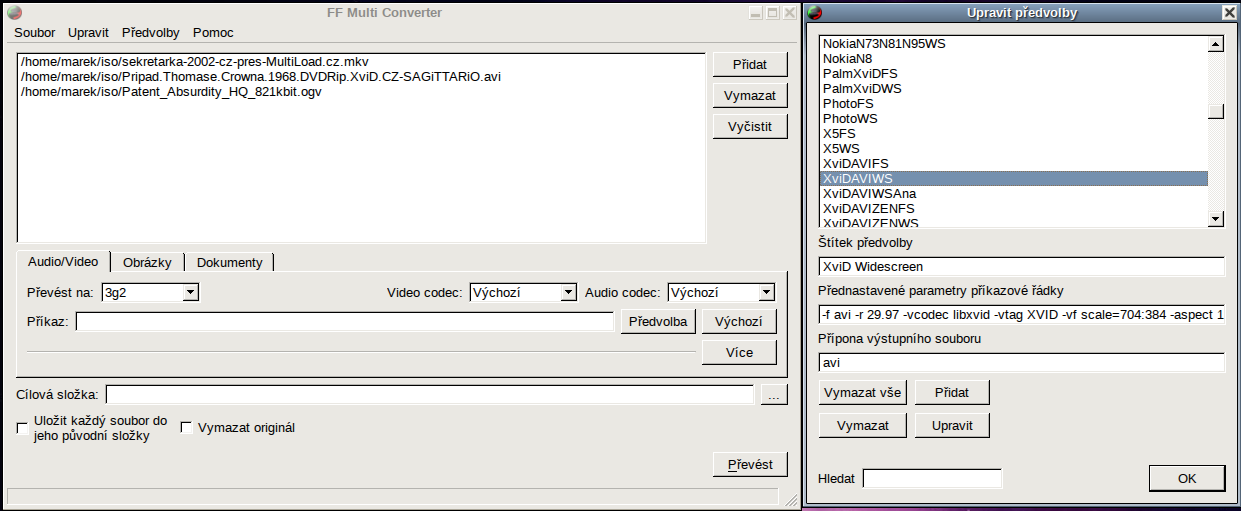
Task: Click the Předvolba button
Action: (659, 322)
